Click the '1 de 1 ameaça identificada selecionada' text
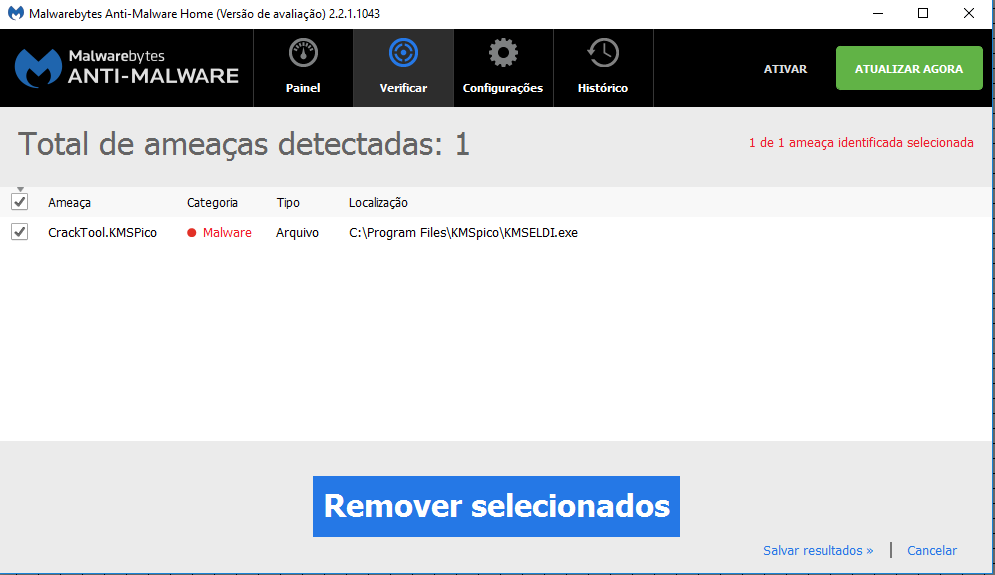Image resolution: width=995 pixels, height=575 pixels. [861, 143]
